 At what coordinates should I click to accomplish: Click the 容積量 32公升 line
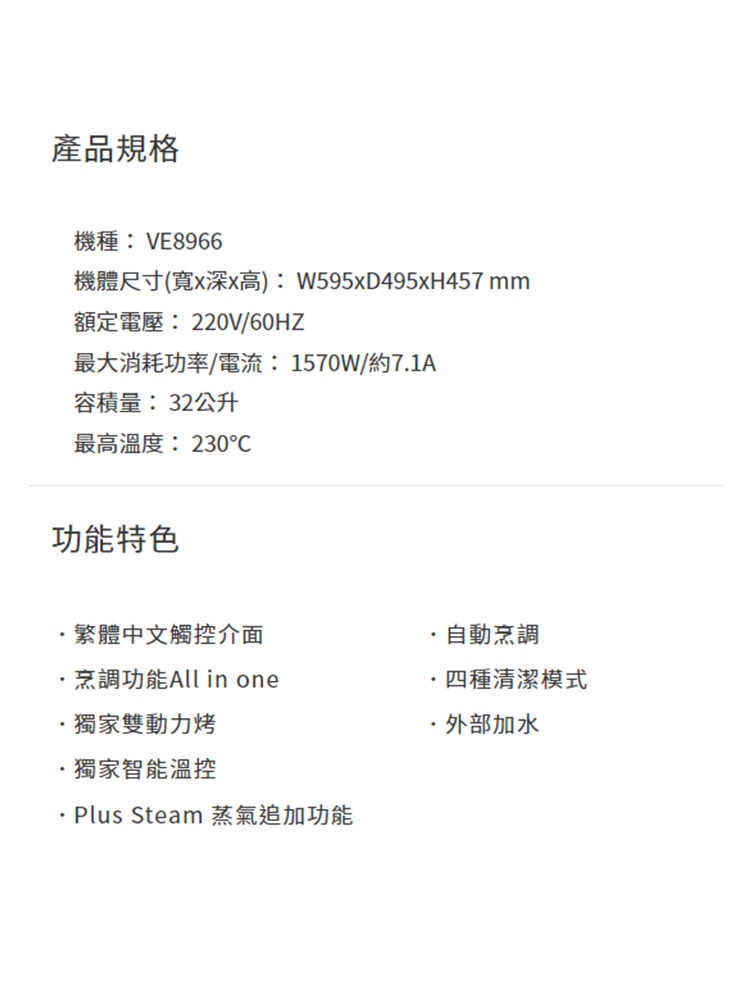point(156,403)
